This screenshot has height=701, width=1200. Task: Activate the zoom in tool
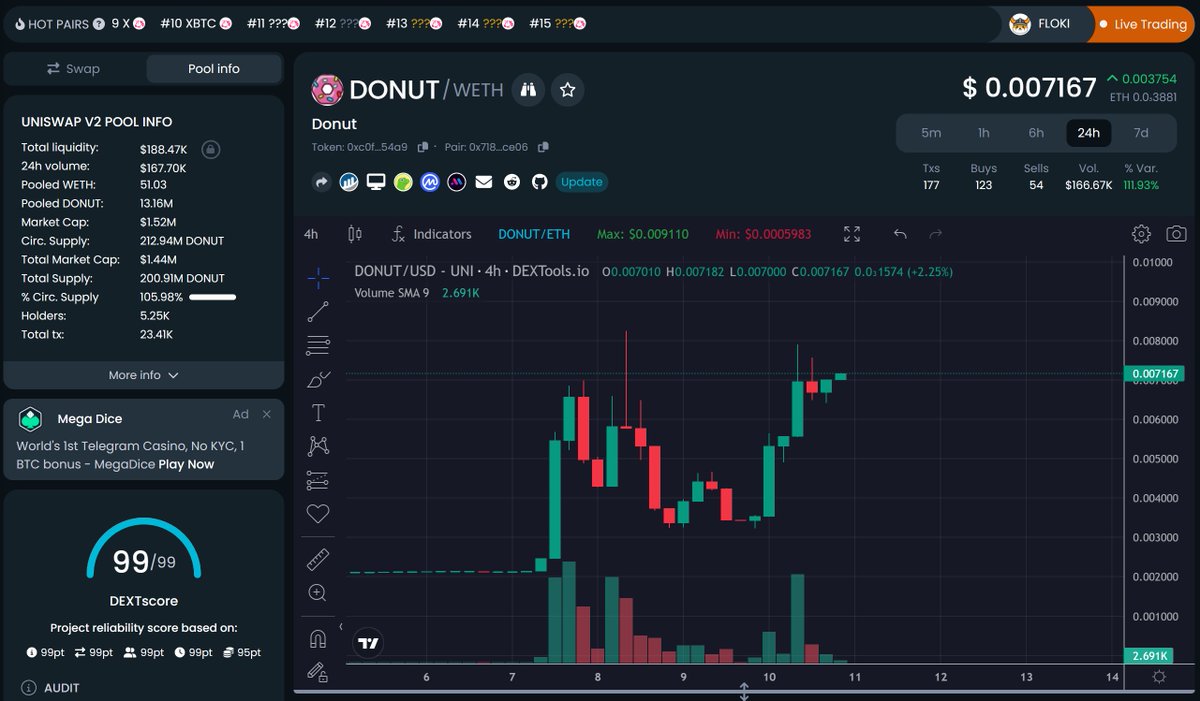[x=318, y=593]
